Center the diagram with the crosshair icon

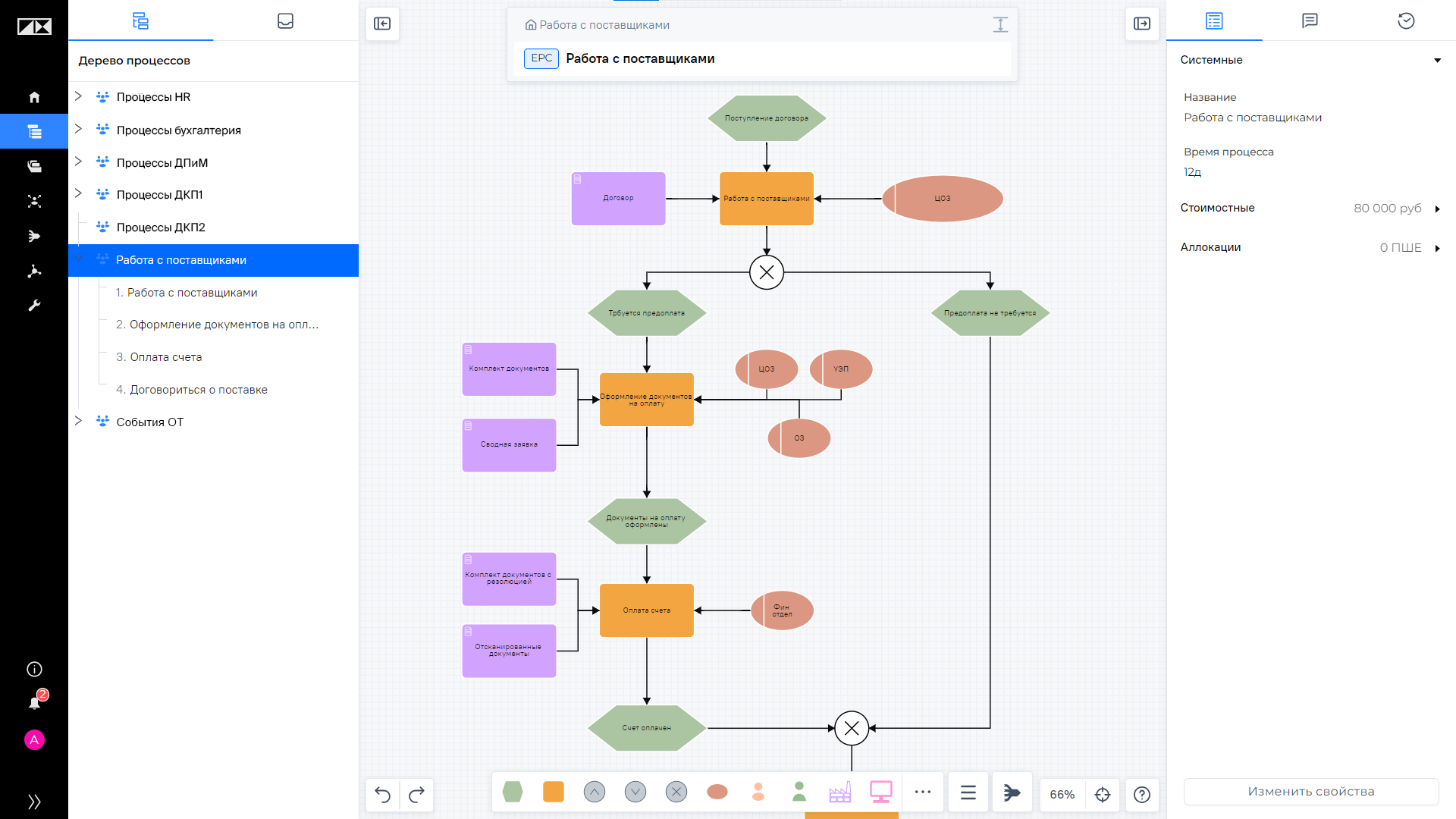pos(1103,794)
